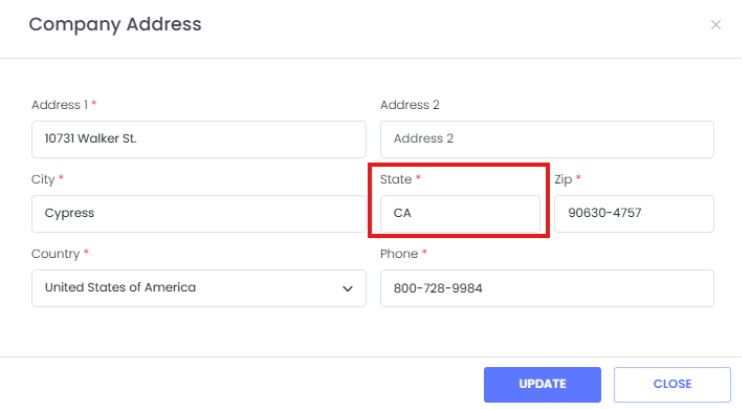Click the Country label text
This screenshot has height=409, width=742.
(x=55, y=254)
